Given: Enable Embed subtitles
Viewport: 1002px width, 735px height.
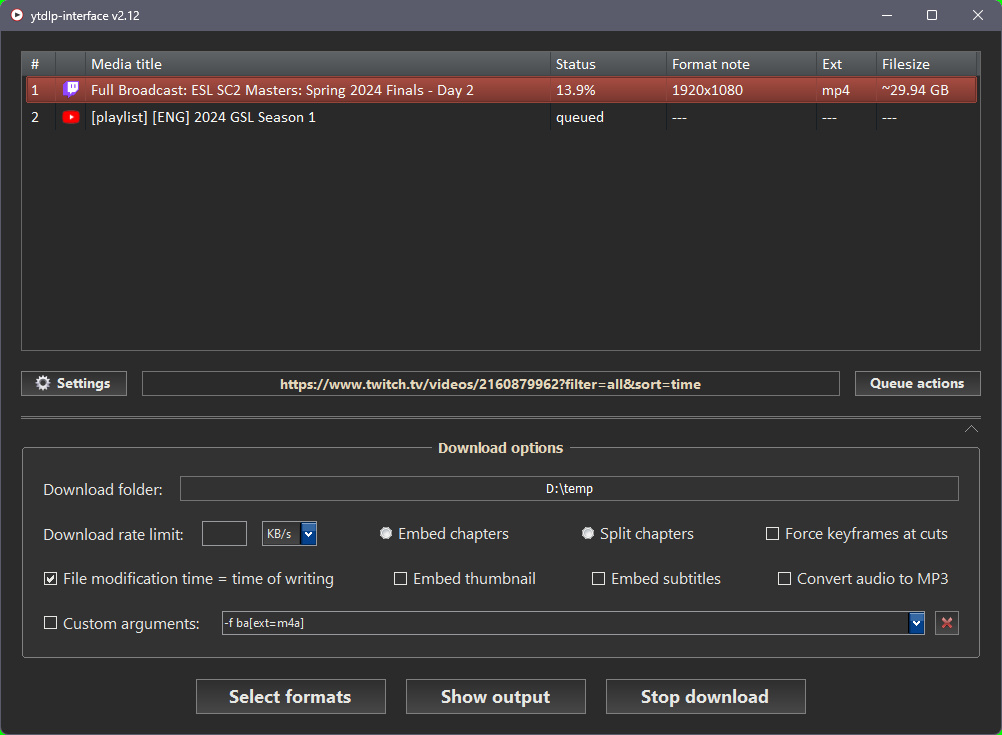Looking at the screenshot, I should 598,578.
